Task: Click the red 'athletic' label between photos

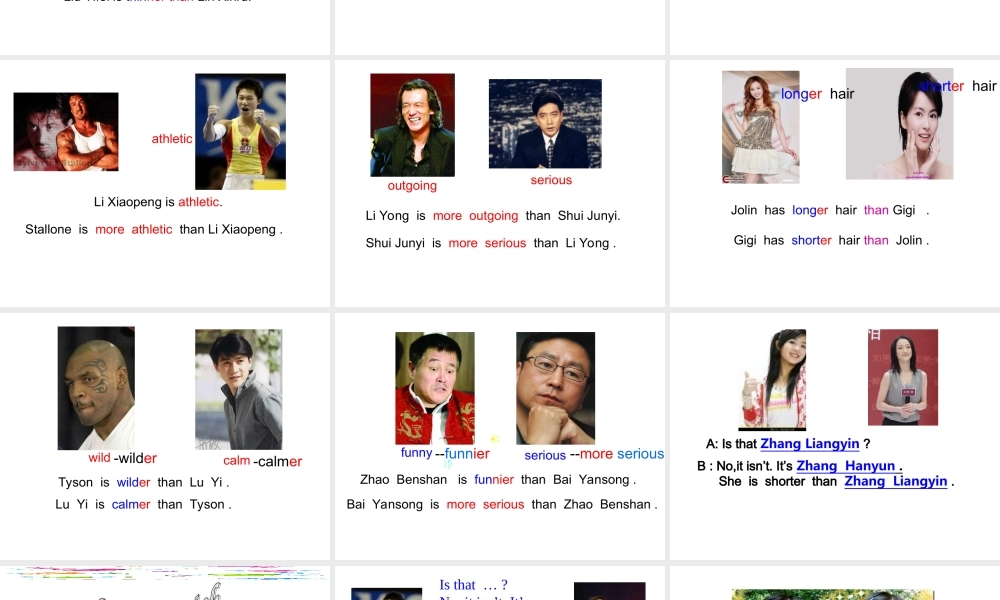Action: click(172, 139)
